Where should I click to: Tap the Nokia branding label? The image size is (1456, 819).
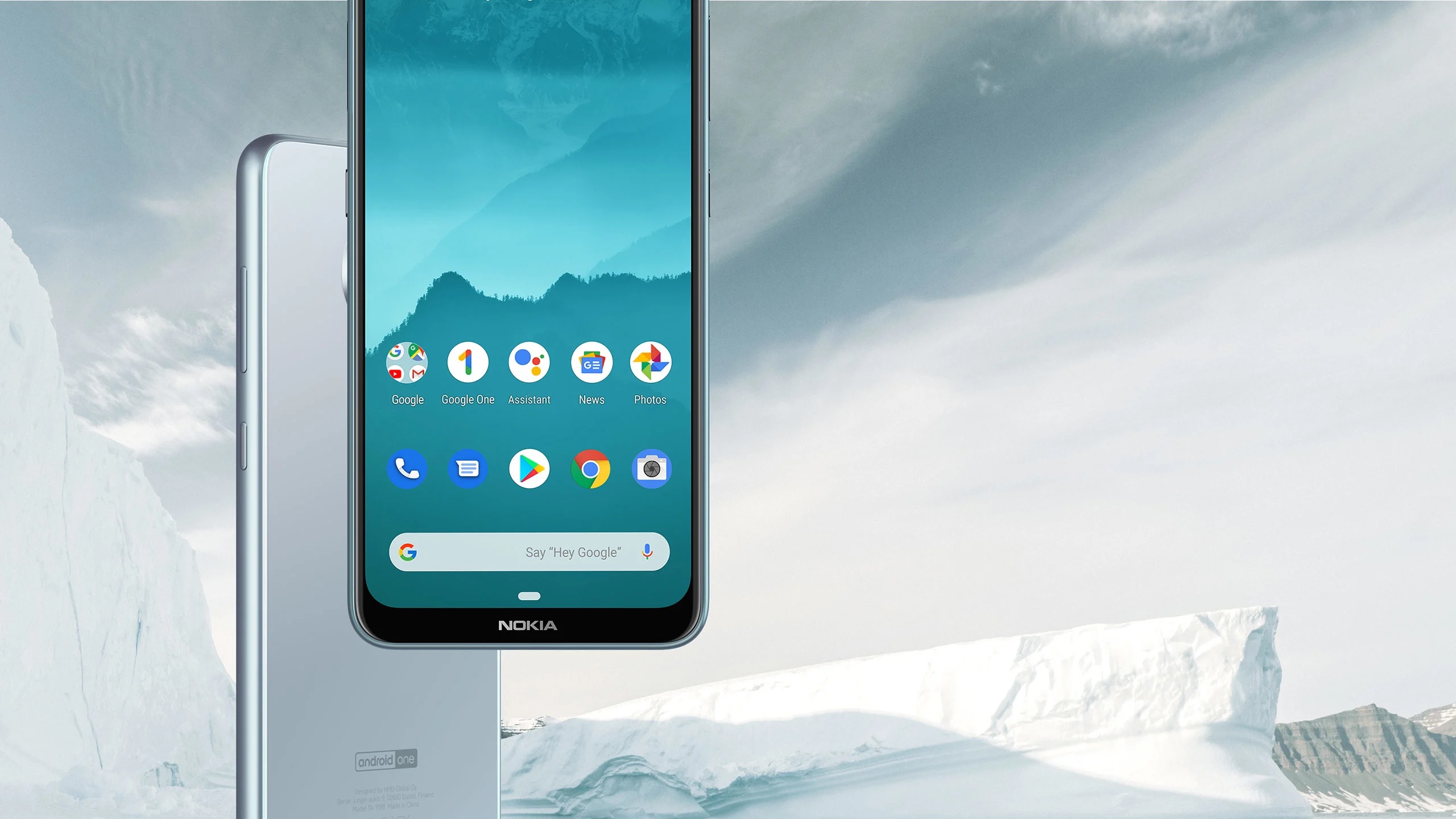(x=527, y=625)
